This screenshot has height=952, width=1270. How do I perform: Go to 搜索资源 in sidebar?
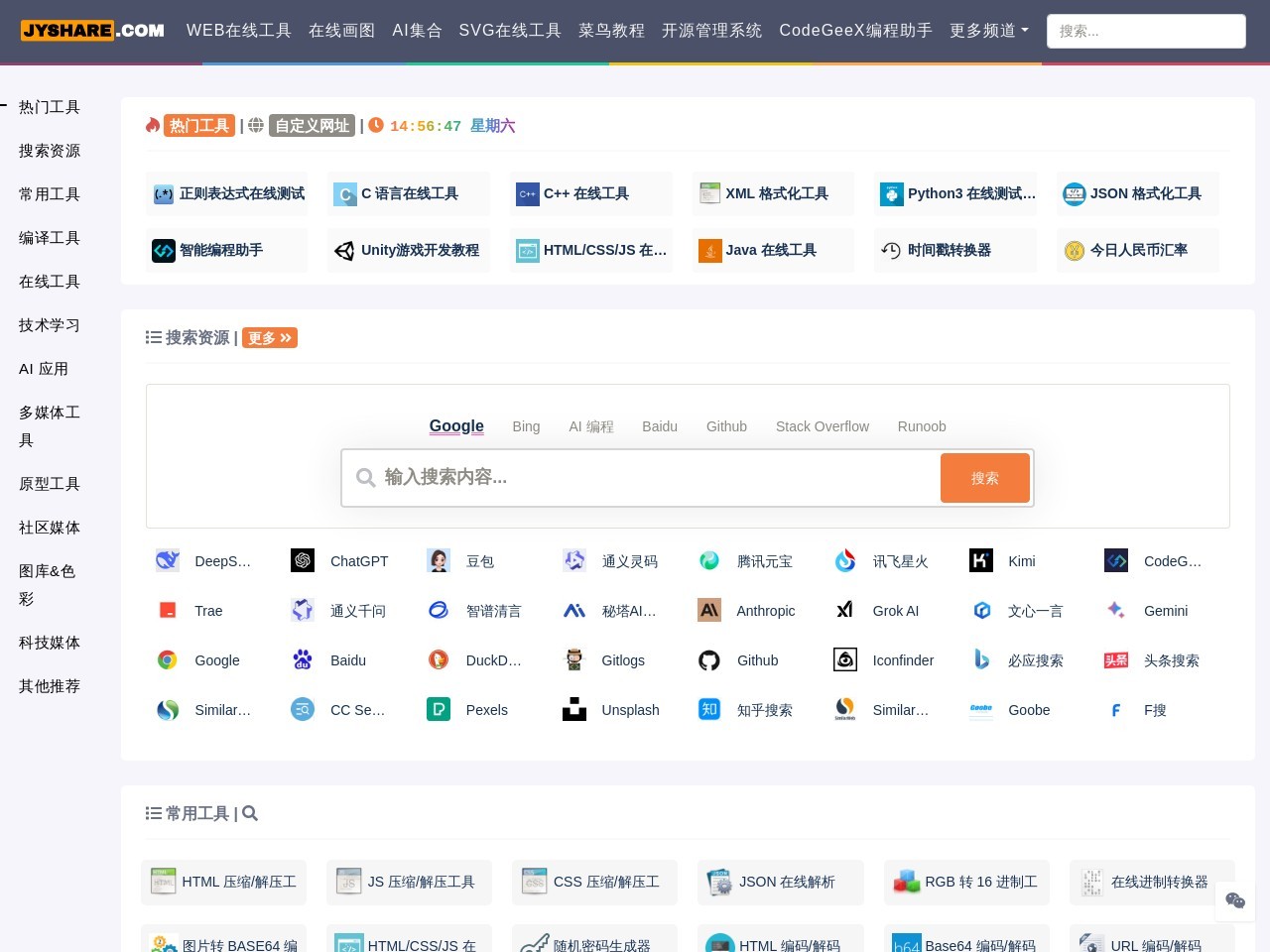tap(50, 151)
